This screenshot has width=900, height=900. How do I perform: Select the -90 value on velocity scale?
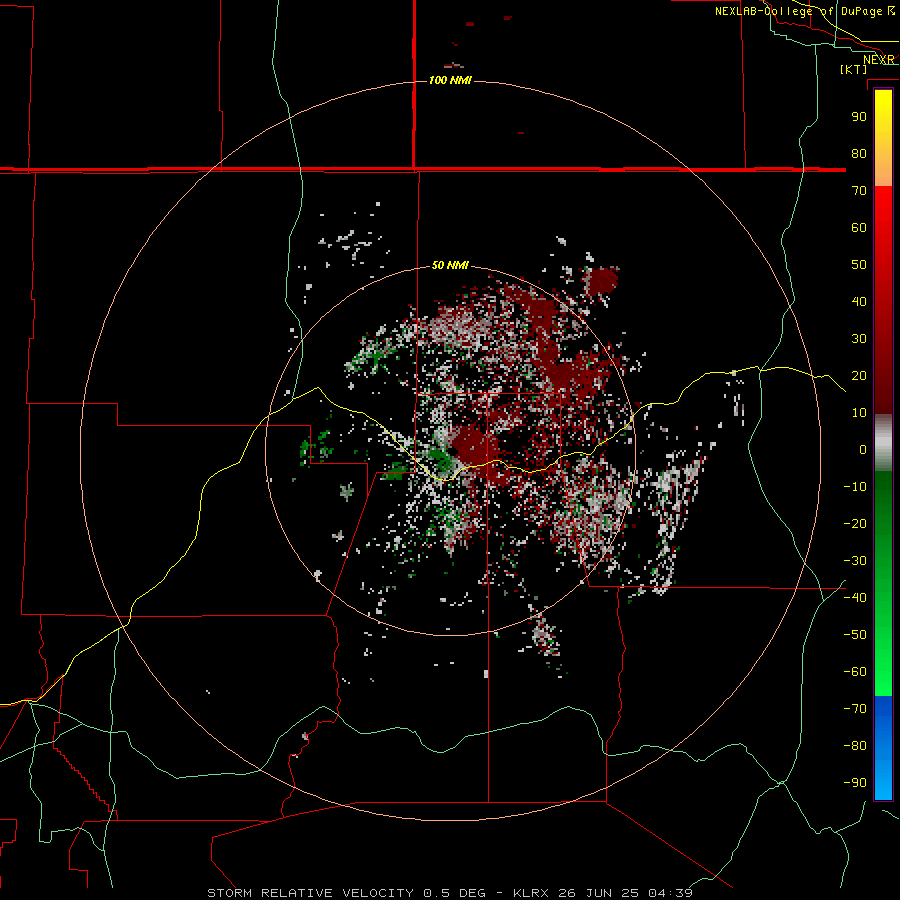pyautogui.click(x=855, y=783)
